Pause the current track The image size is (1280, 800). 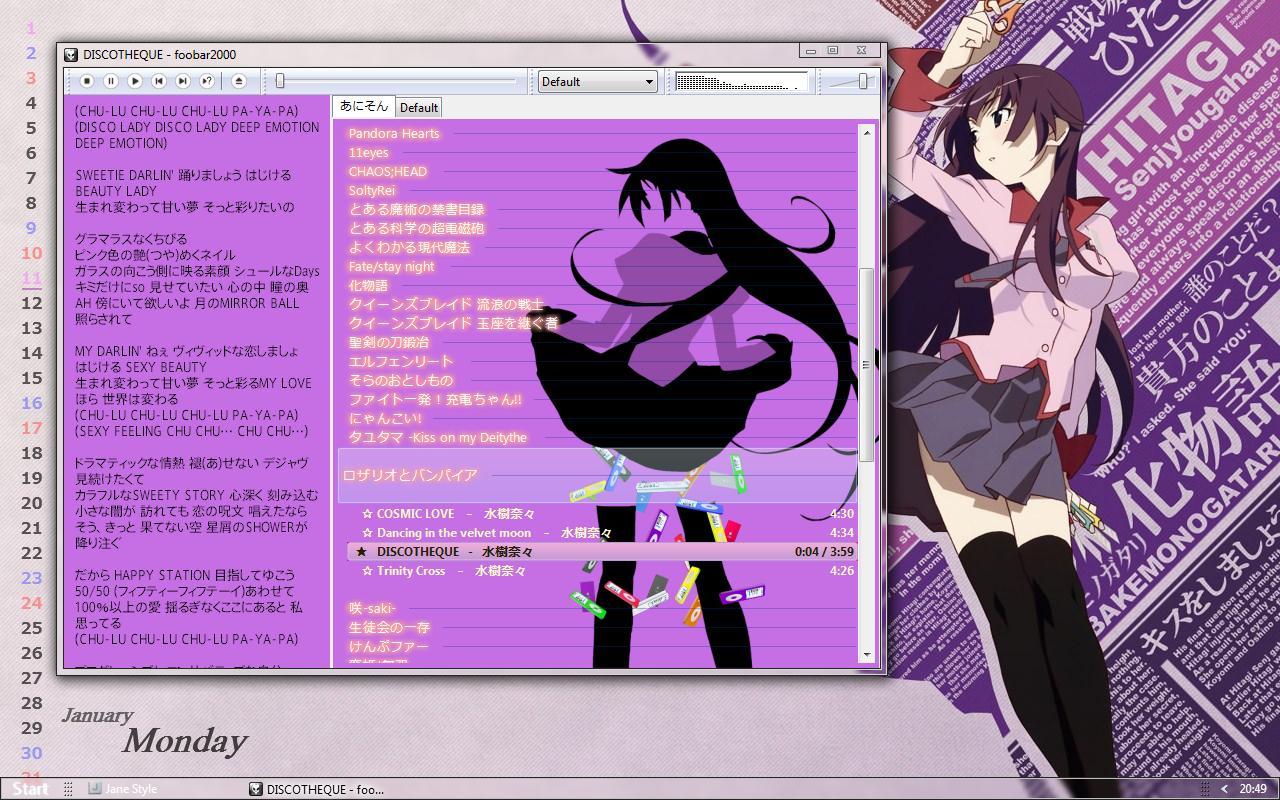111,81
